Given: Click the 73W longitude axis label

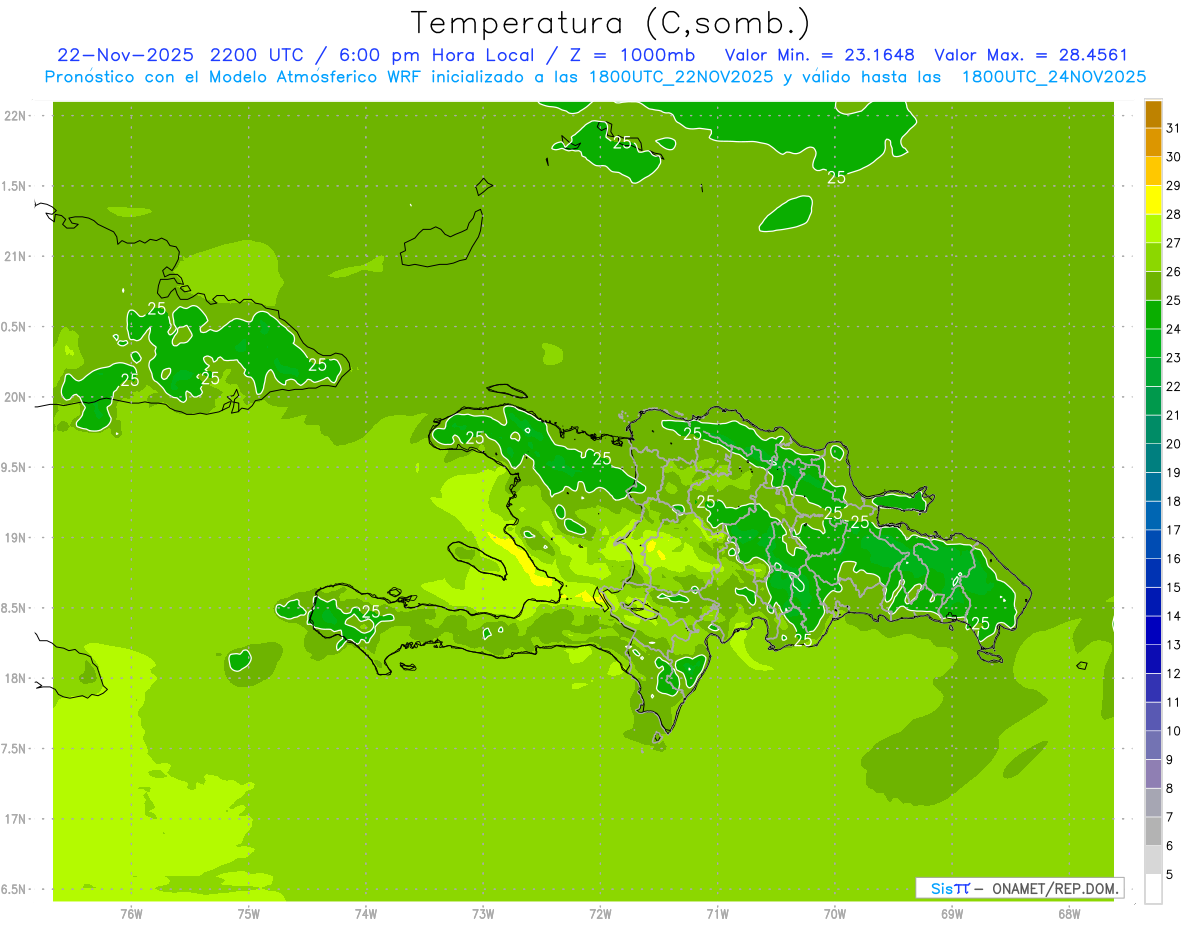Looking at the screenshot, I should 483,913.
